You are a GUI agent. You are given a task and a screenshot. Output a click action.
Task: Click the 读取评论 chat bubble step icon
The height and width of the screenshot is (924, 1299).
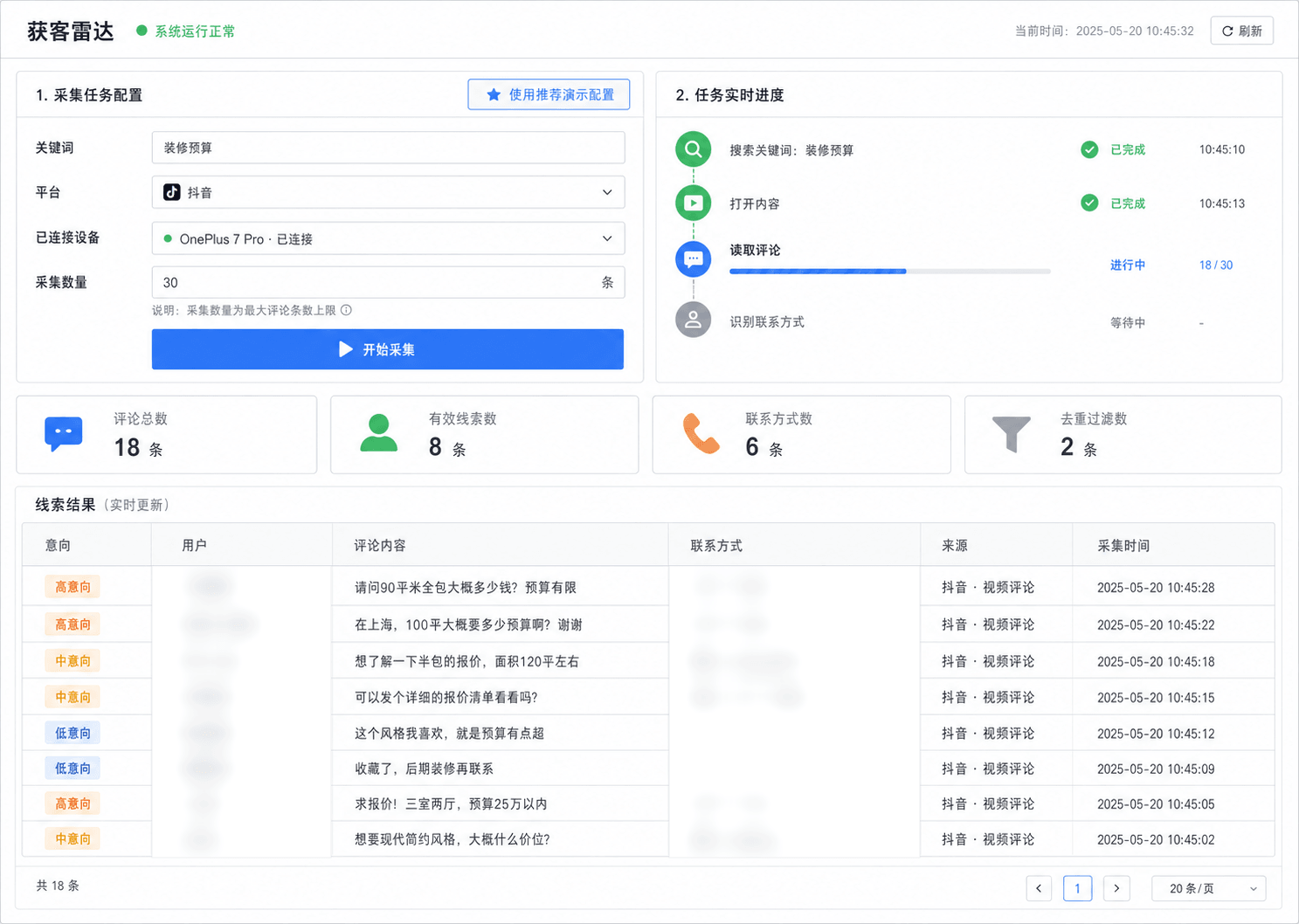click(x=693, y=259)
